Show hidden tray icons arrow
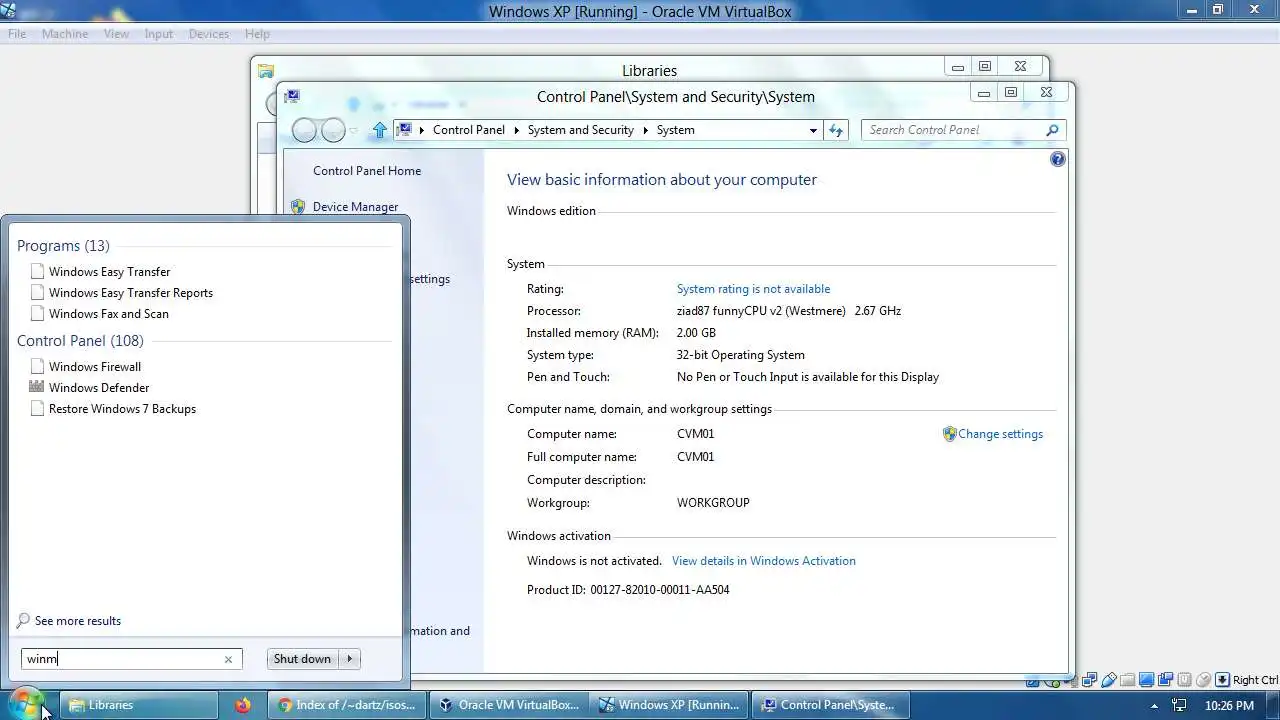Viewport: 1280px width, 720px height. pos(1154,706)
